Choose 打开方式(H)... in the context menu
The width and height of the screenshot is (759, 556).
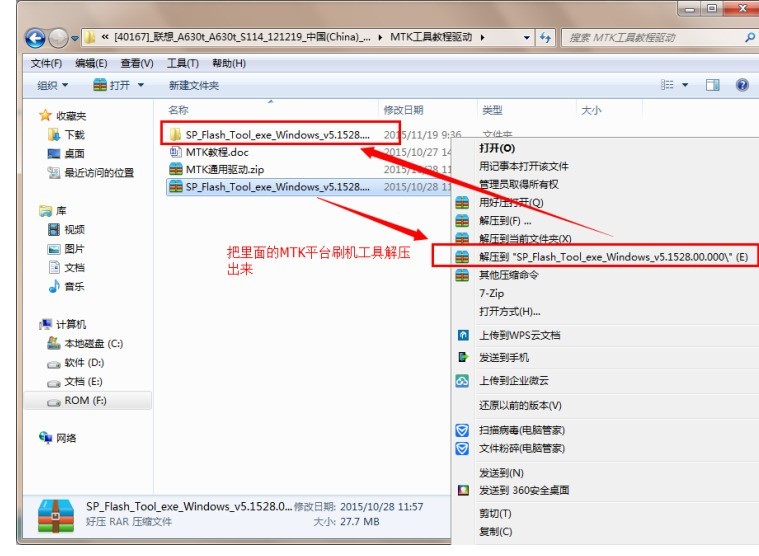509,311
